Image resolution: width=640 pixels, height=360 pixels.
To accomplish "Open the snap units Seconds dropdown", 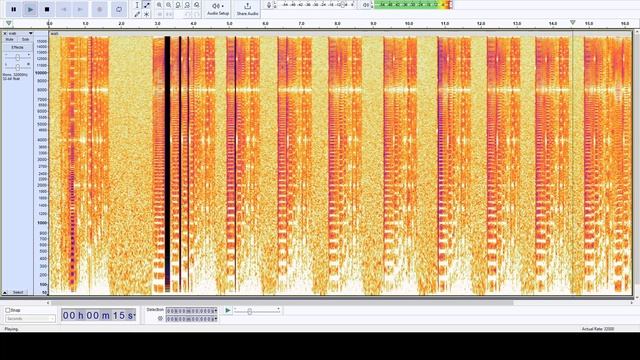I will (x=30, y=318).
